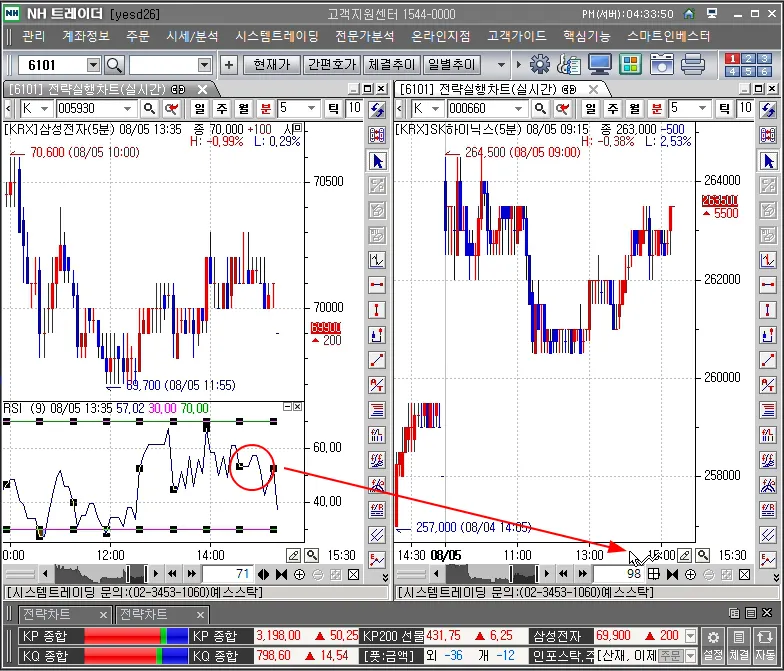Click the 간편호가 button
This screenshot has height=671, width=784.
332,64
